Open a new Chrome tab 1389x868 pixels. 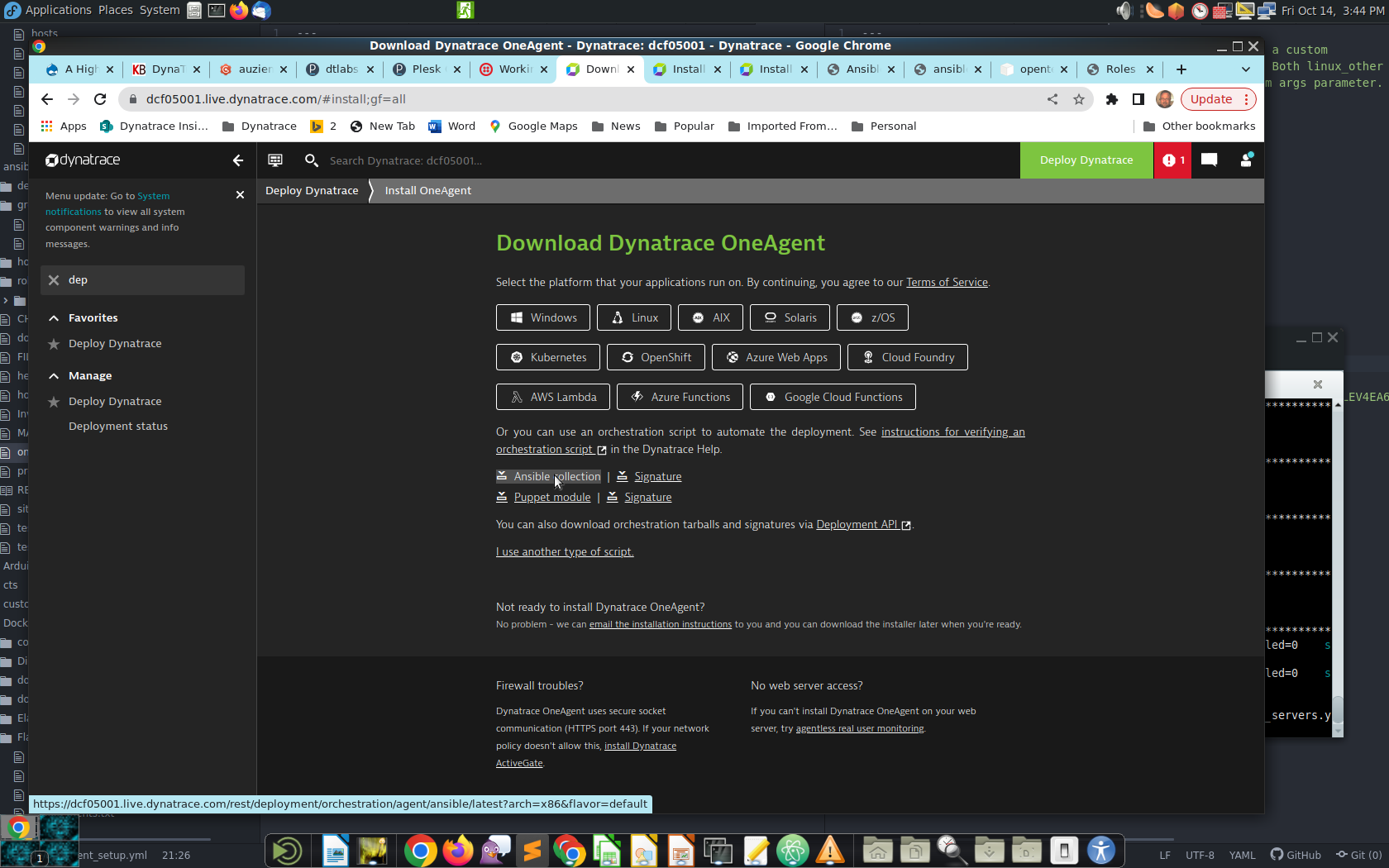(x=1181, y=69)
